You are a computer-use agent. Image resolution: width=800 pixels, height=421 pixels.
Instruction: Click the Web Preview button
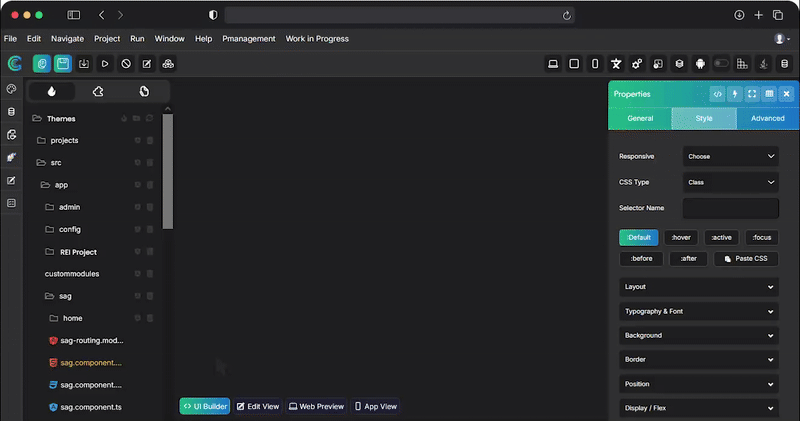point(317,406)
